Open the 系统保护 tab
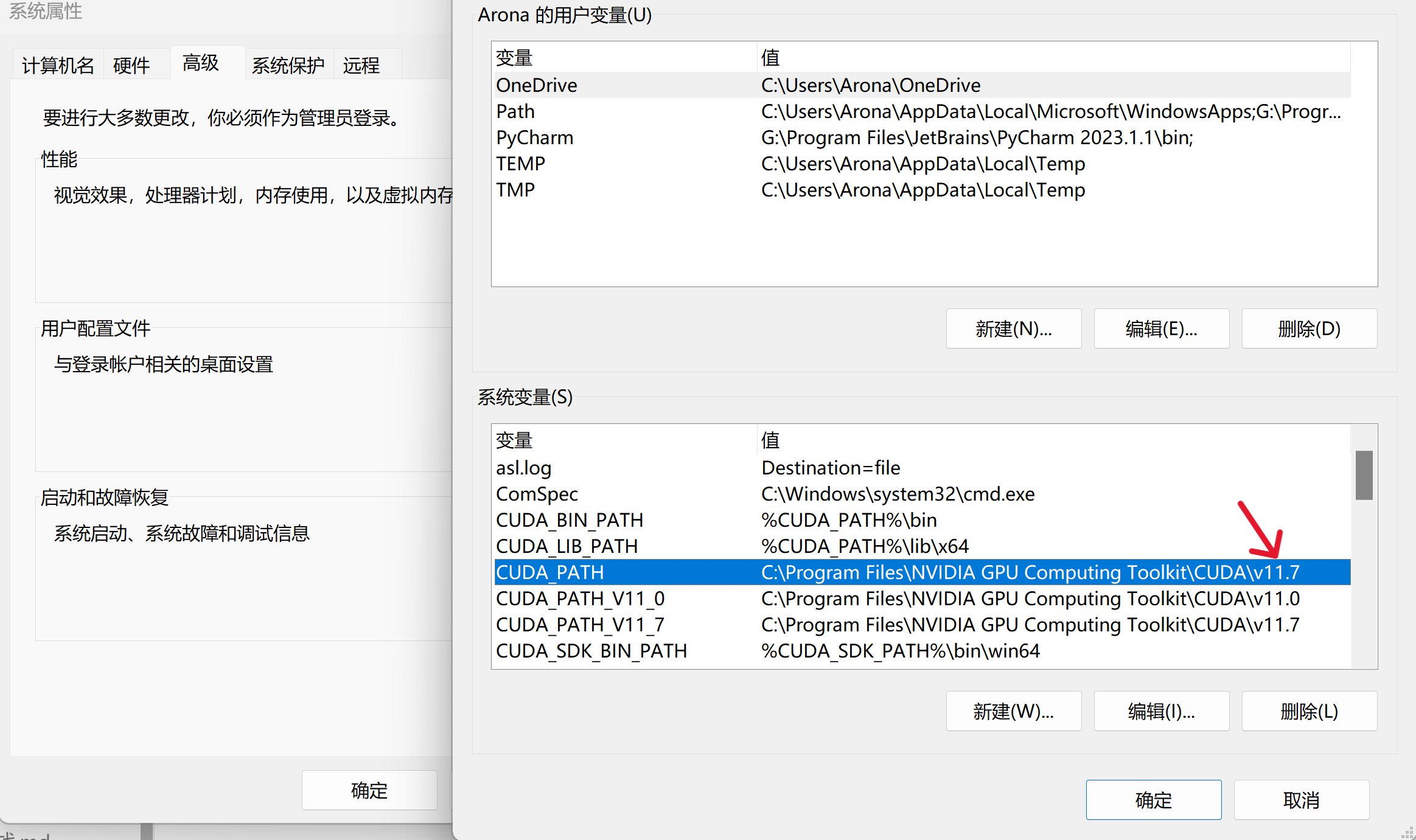1416x840 pixels. click(x=288, y=65)
